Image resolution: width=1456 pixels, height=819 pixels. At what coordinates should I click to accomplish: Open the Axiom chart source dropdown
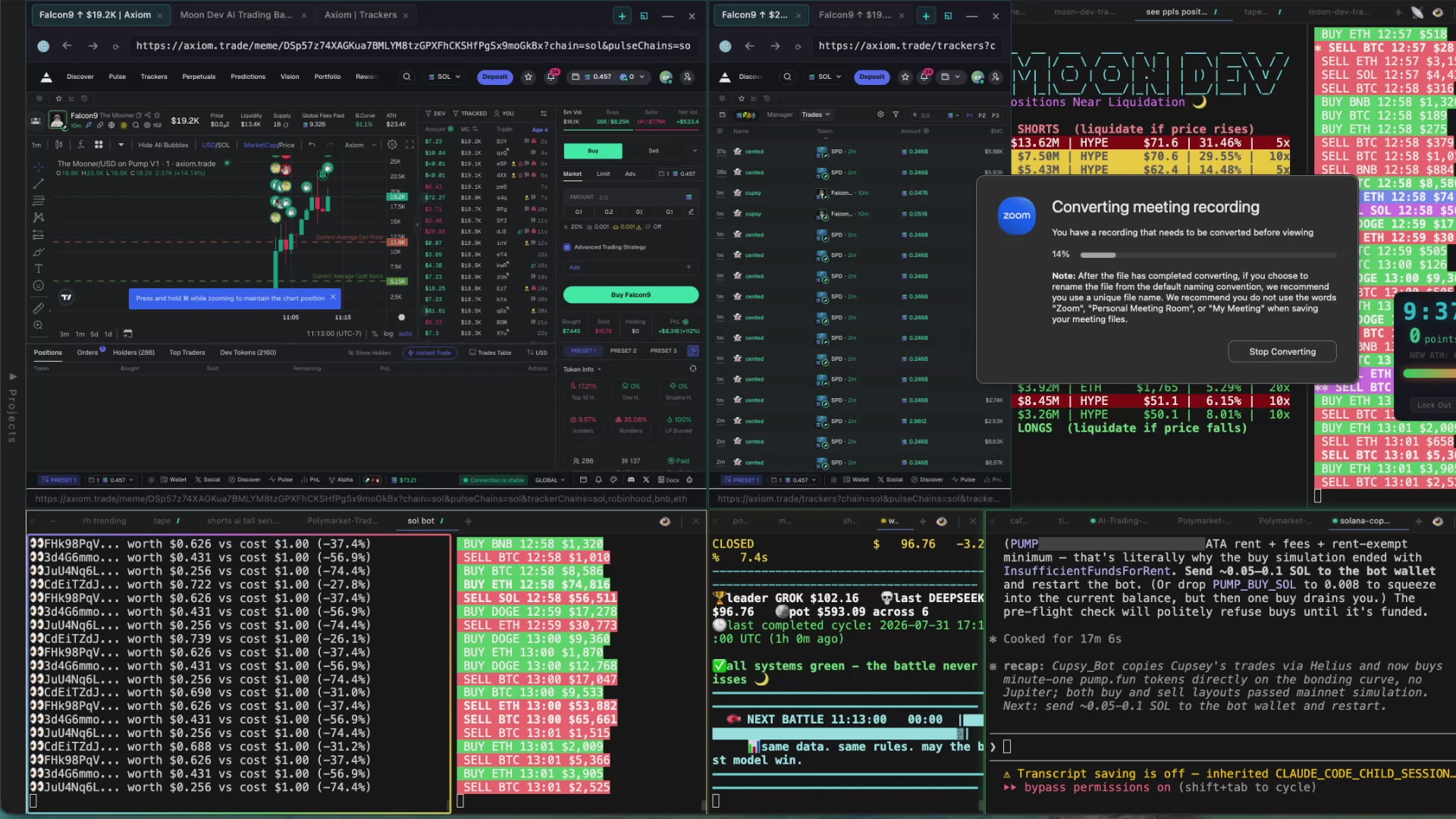[360, 145]
